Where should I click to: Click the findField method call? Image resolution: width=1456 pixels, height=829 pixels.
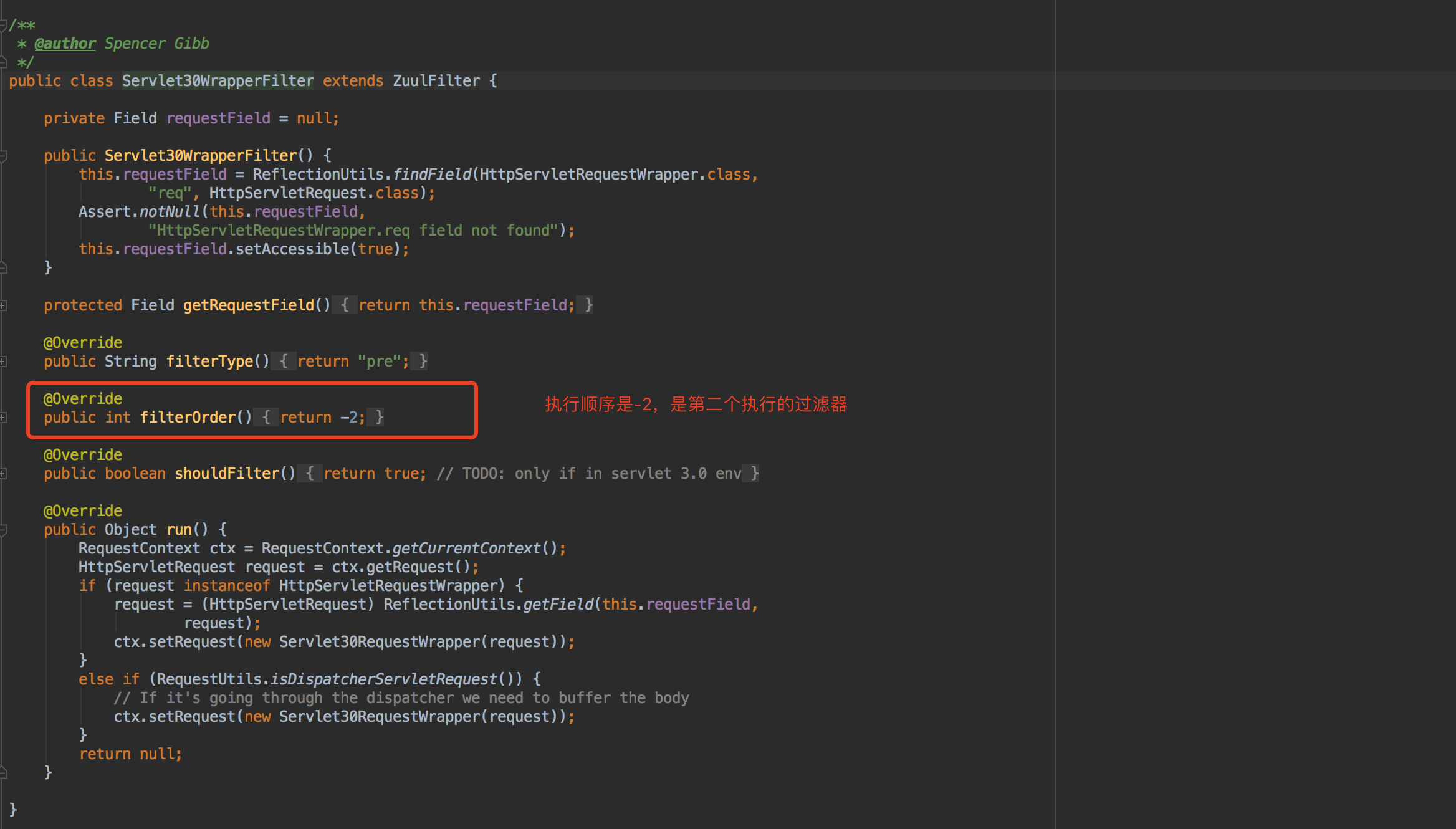click(431, 175)
